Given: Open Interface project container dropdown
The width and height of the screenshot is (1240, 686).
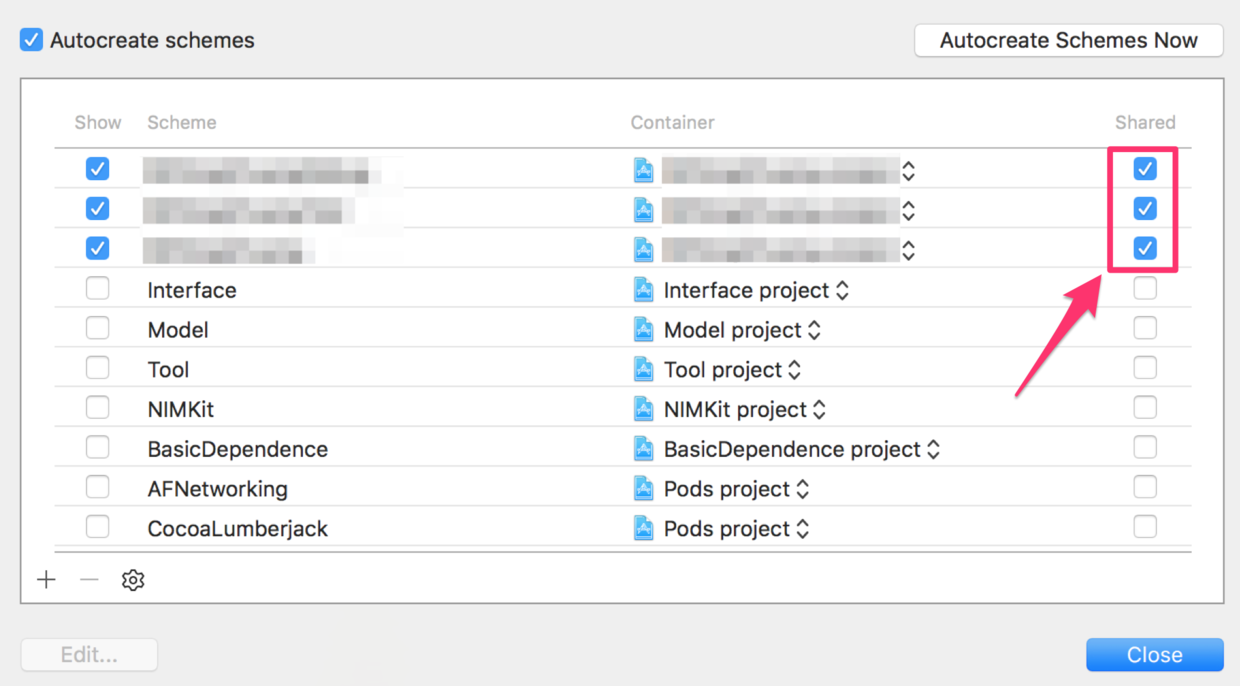Looking at the screenshot, I should (842, 290).
